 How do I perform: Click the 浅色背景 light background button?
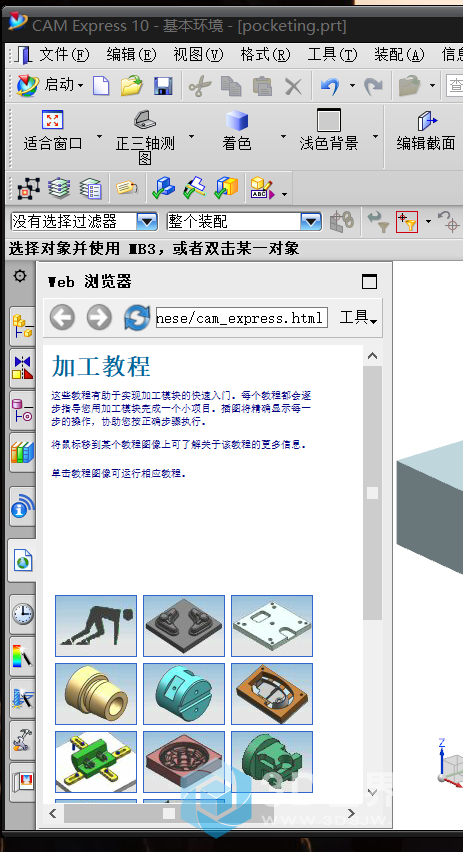[329, 130]
